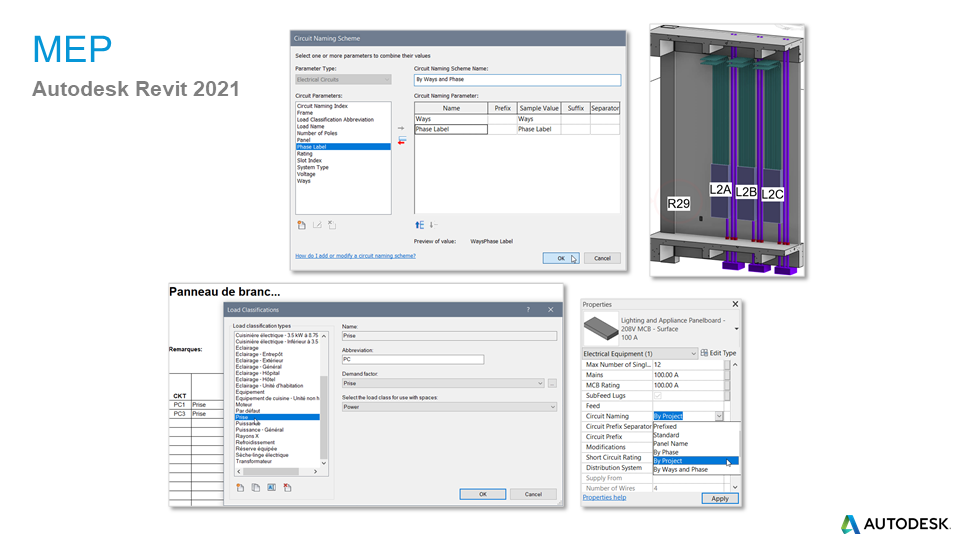Click the Abbreviation input field

point(412,359)
